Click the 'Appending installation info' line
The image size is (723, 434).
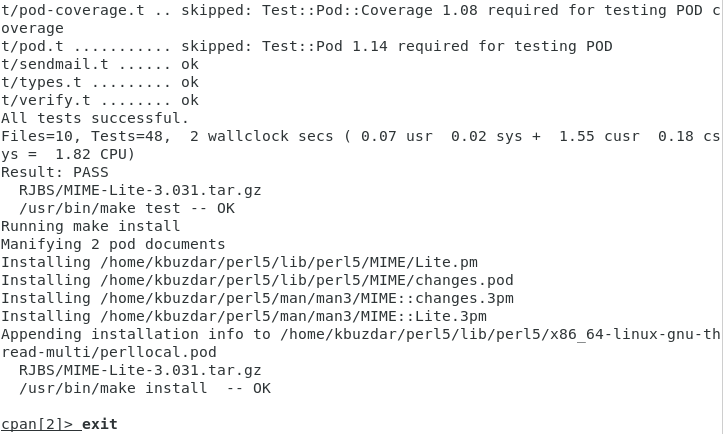coord(360,334)
